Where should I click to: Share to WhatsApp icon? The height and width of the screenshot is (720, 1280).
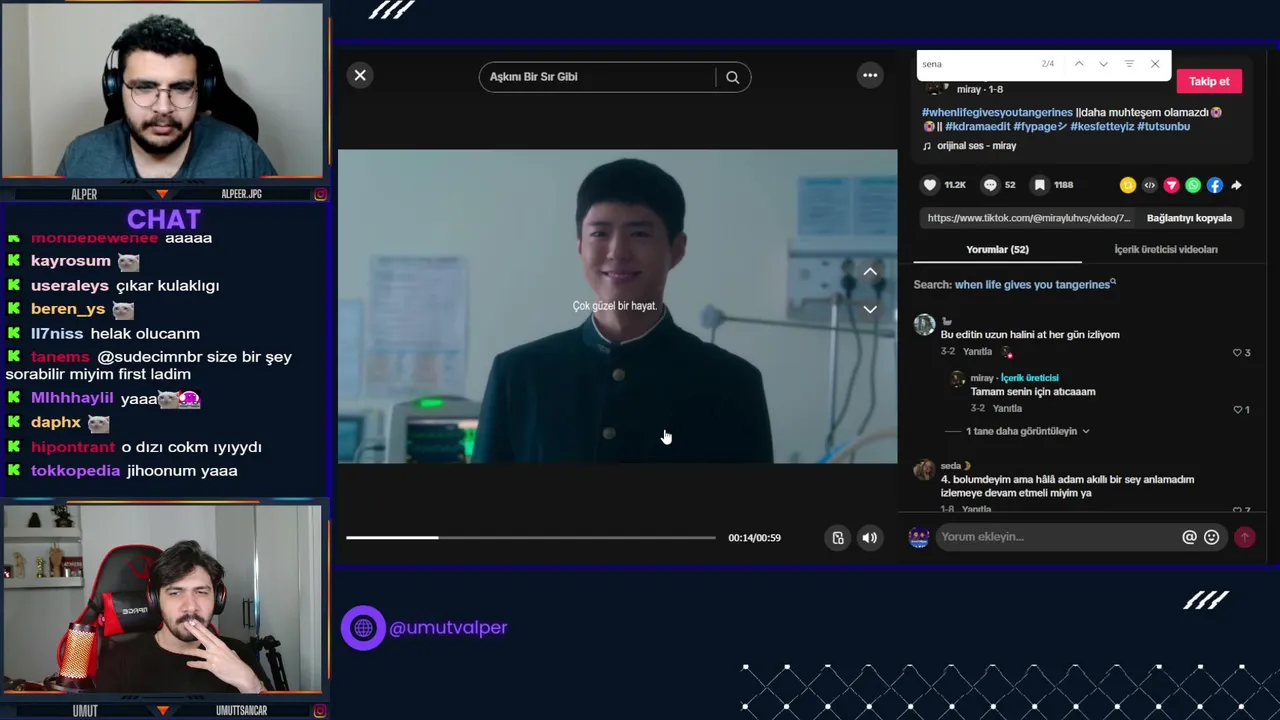1193,185
